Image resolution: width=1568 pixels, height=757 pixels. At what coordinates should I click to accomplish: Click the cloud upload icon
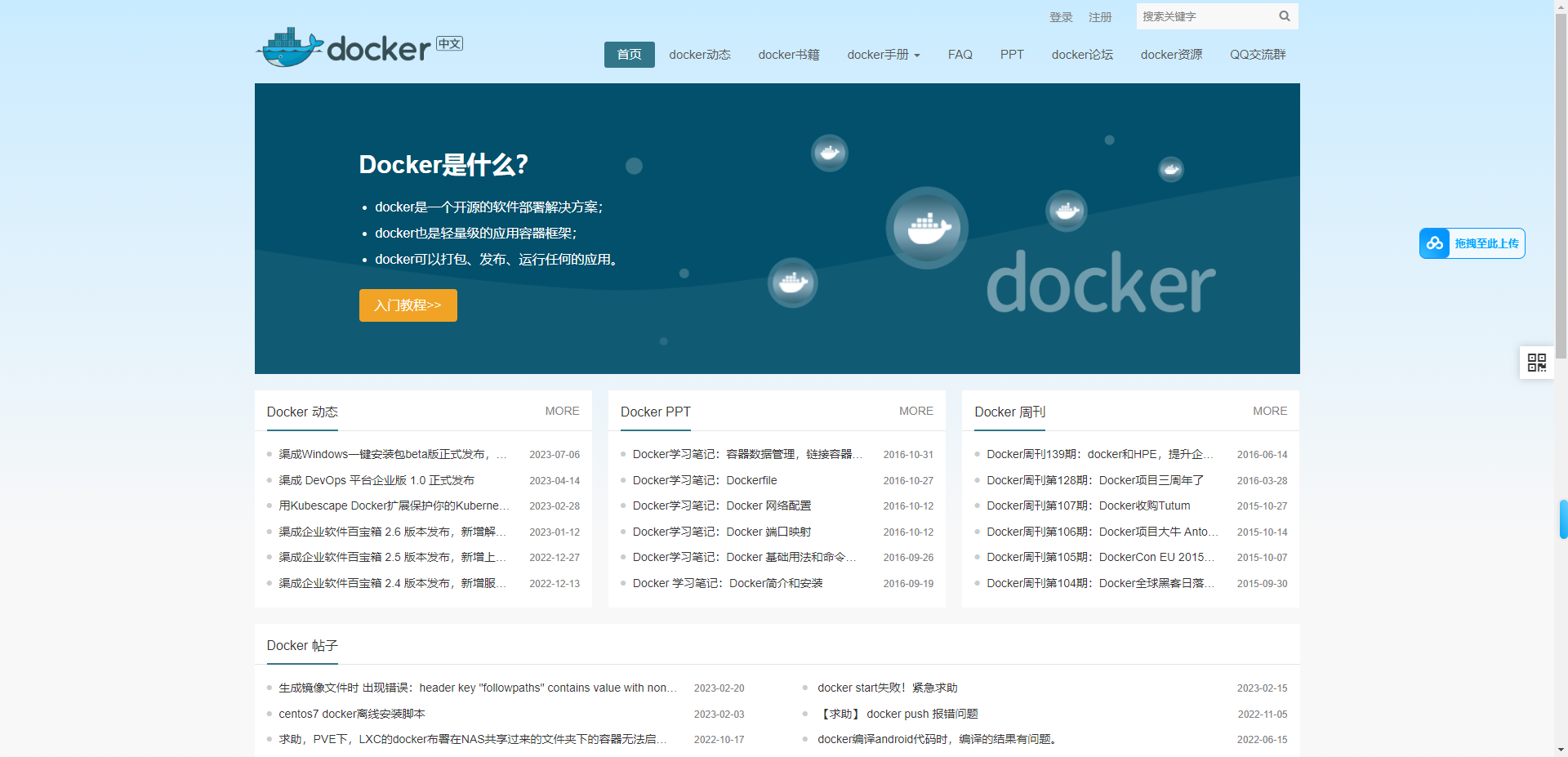[x=1435, y=243]
